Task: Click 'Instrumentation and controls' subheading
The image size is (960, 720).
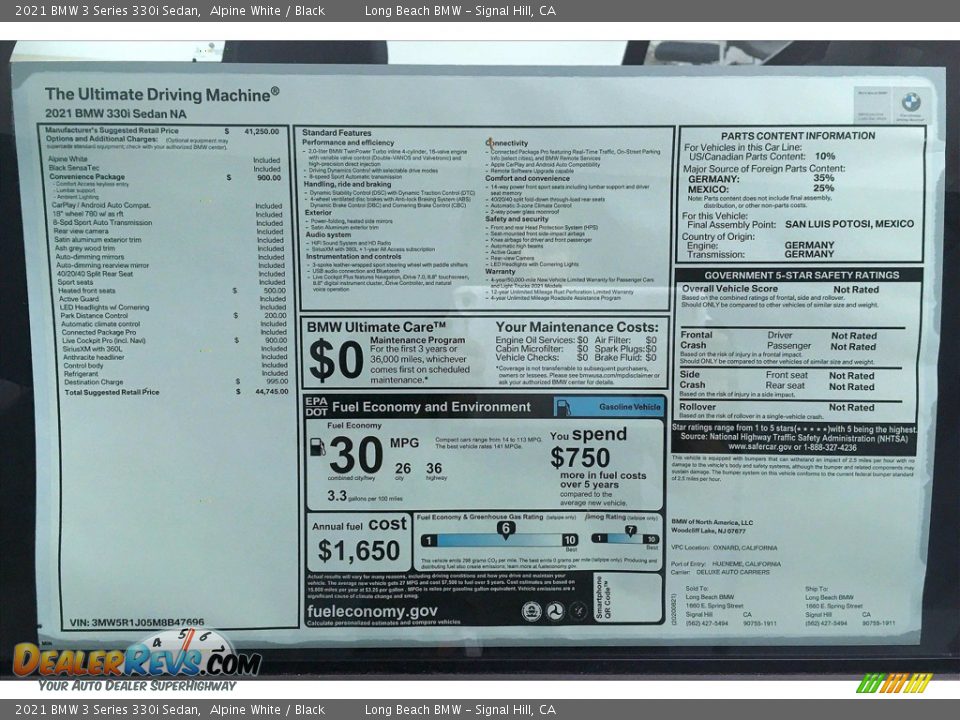Action: coord(354,257)
